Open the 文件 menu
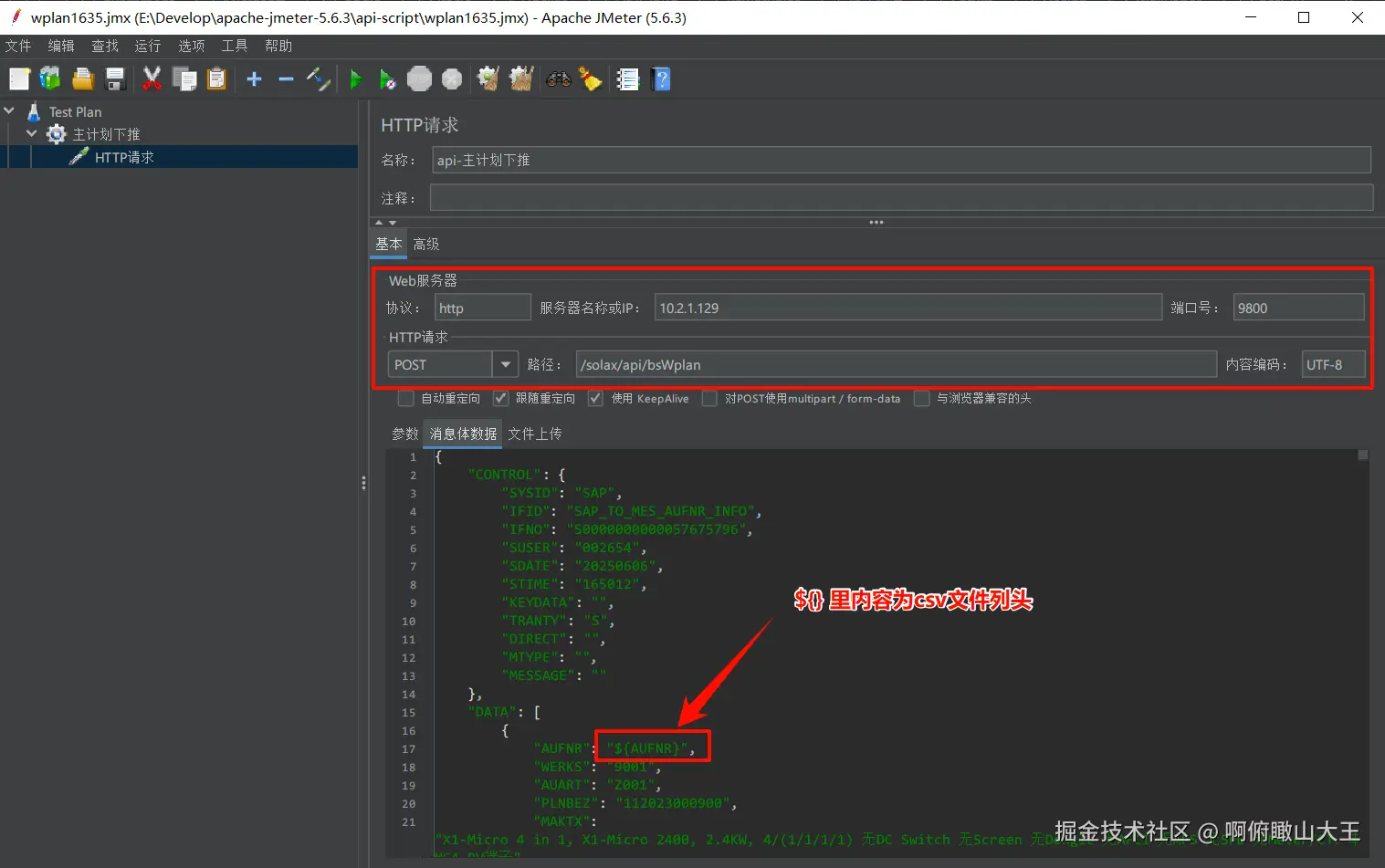This screenshot has width=1385, height=868. coord(18,46)
